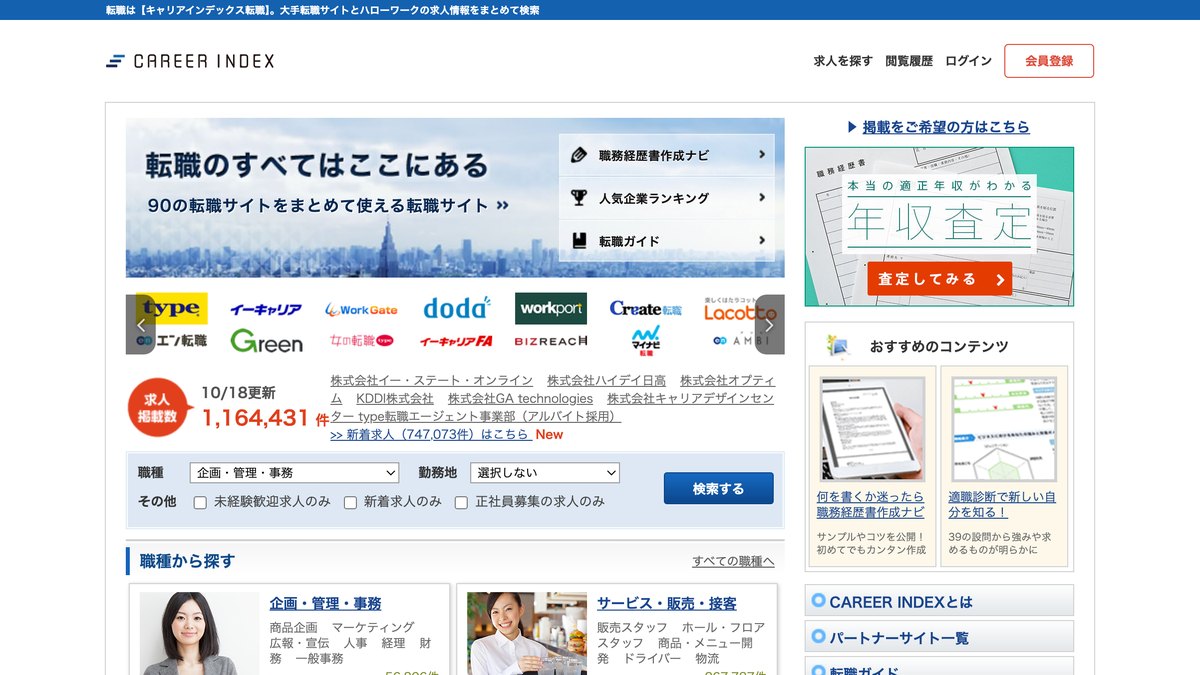This screenshot has width=1200, height=675.
Task: Click the book icon for 転職ガイド
Action: [579, 241]
